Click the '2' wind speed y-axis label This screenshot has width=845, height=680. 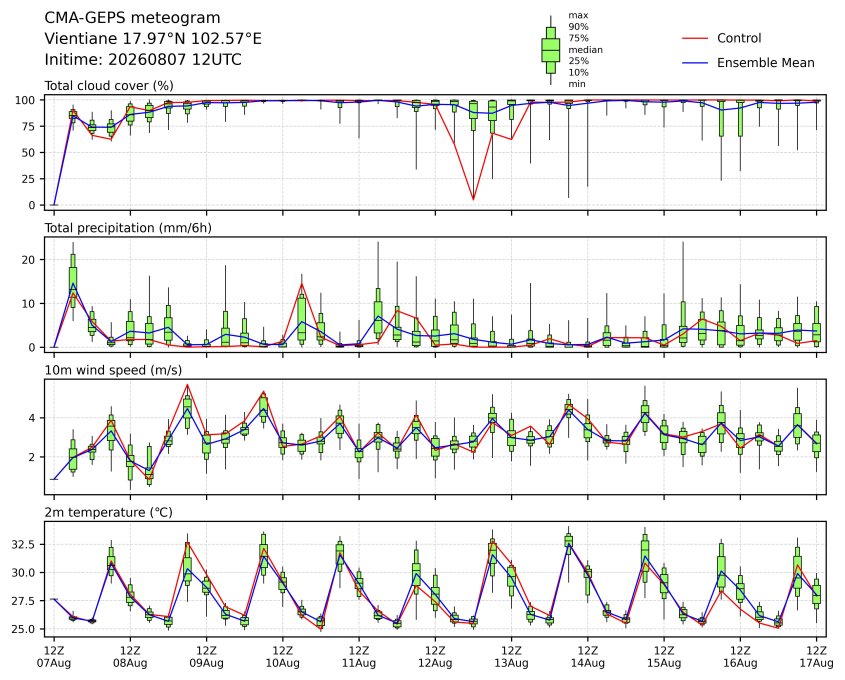(32, 457)
